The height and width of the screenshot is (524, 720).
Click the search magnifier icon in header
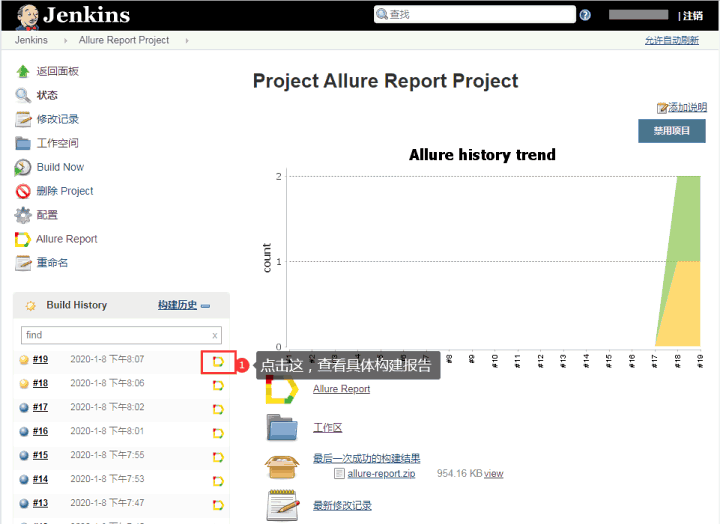pos(381,14)
